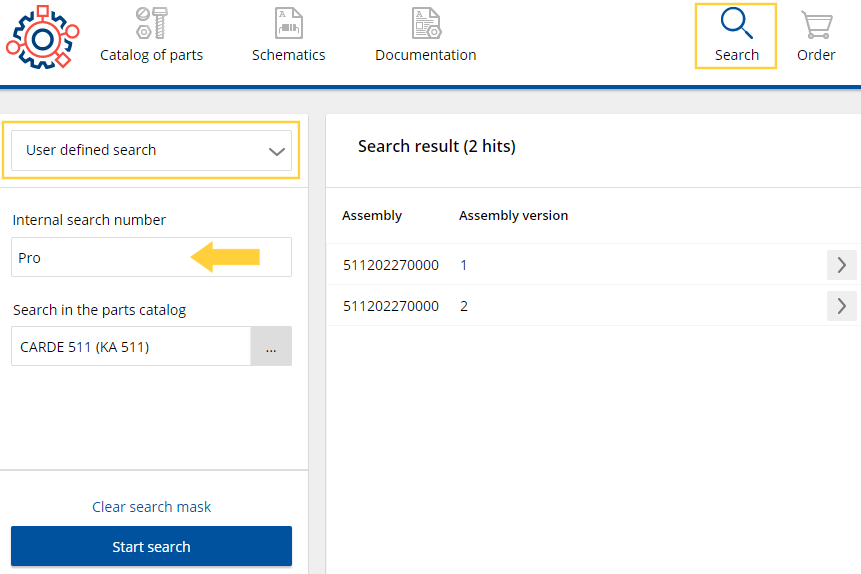The height and width of the screenshot is (574, 861).
Task: Click the Assembly column header
Action: (372, 215)
